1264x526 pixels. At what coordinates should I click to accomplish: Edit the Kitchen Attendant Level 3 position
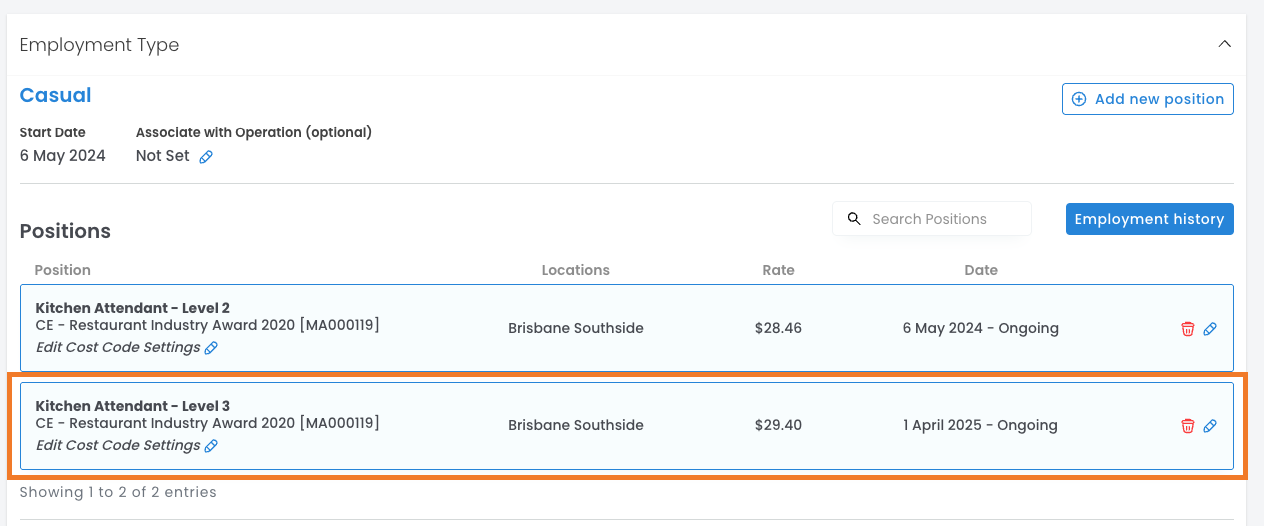(x=1210, y=426)
